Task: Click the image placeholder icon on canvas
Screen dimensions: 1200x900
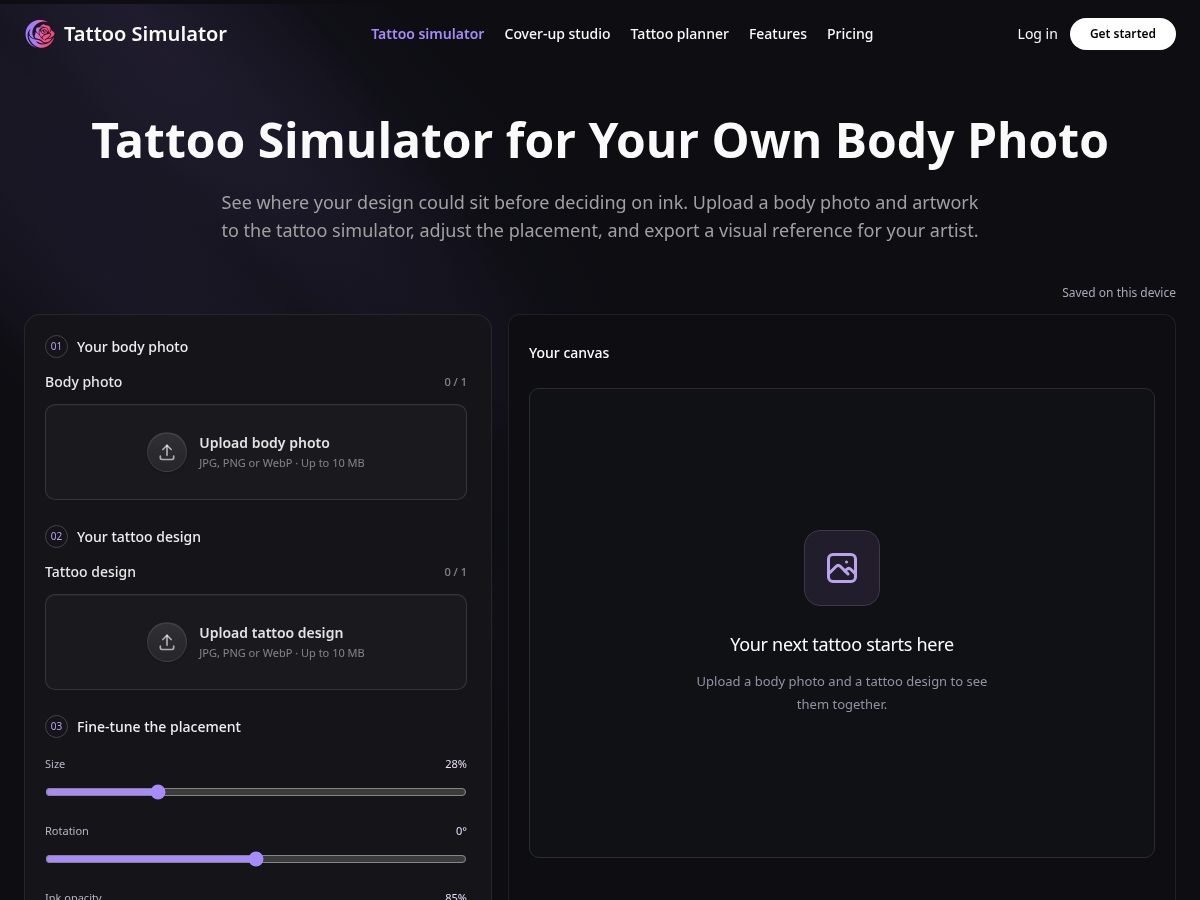Action: point(842,568)
